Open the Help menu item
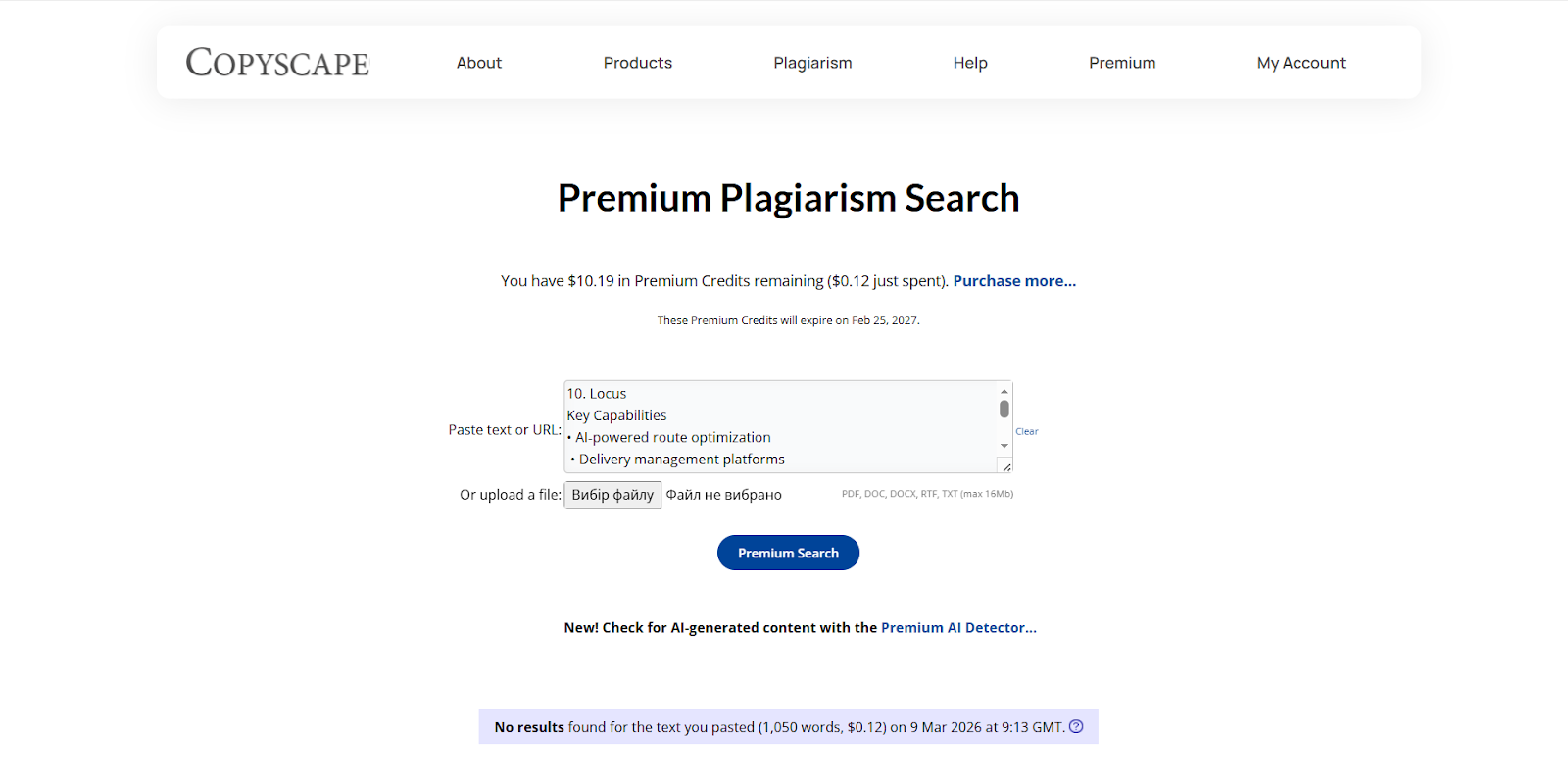 970,63
